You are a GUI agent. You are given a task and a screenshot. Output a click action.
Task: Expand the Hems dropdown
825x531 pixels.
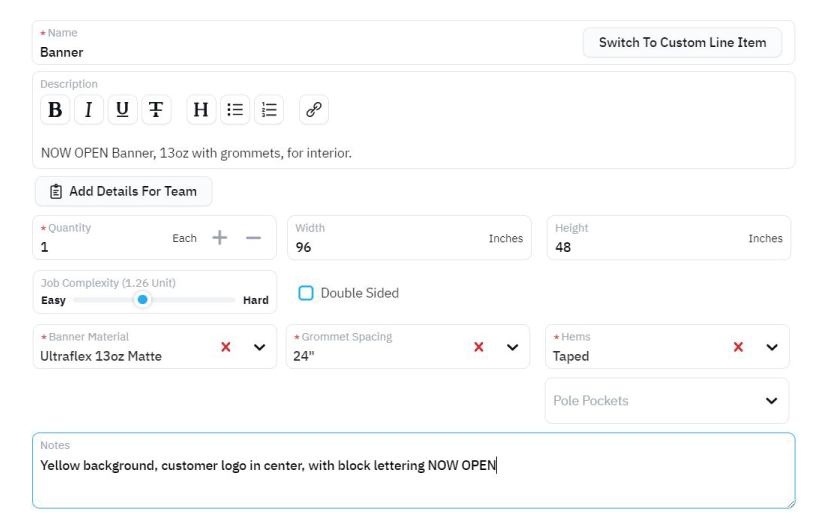pos(772,347)
